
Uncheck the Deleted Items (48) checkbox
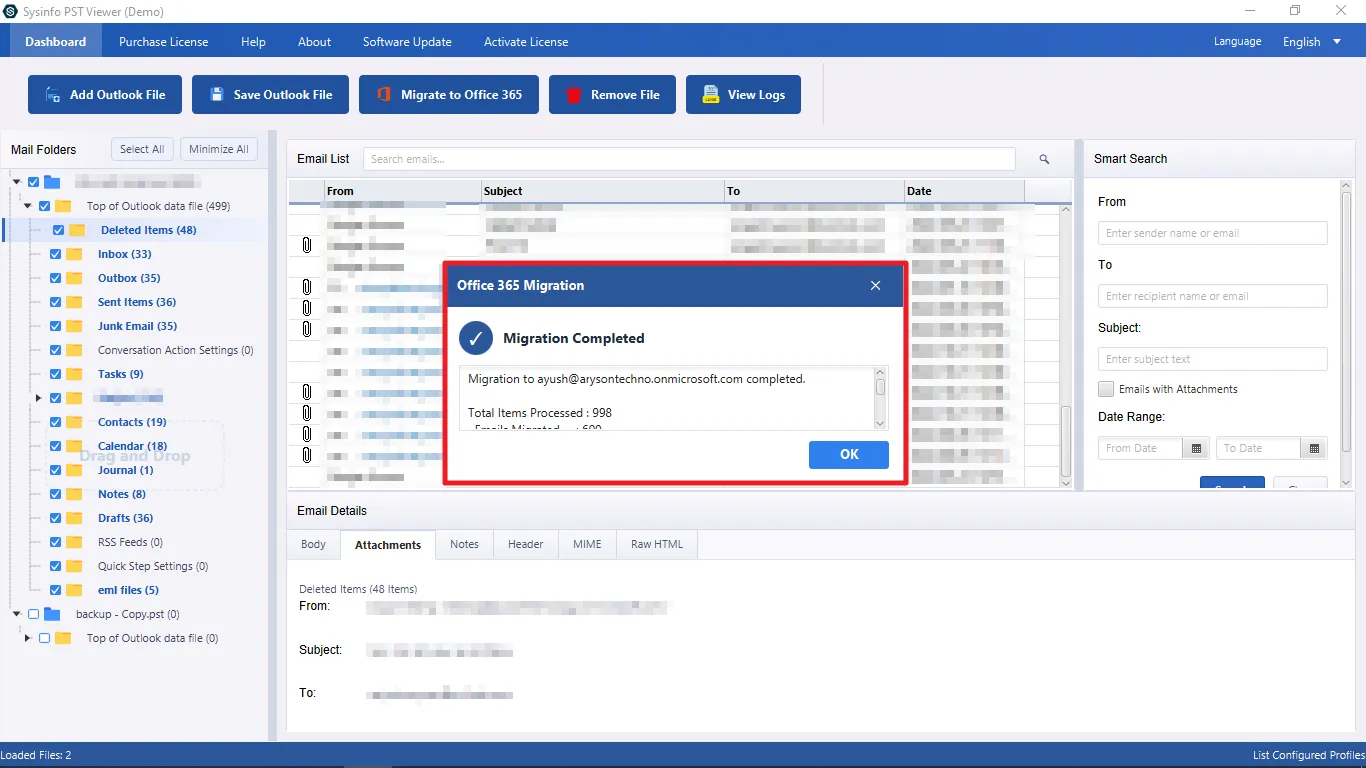(58, 230)
